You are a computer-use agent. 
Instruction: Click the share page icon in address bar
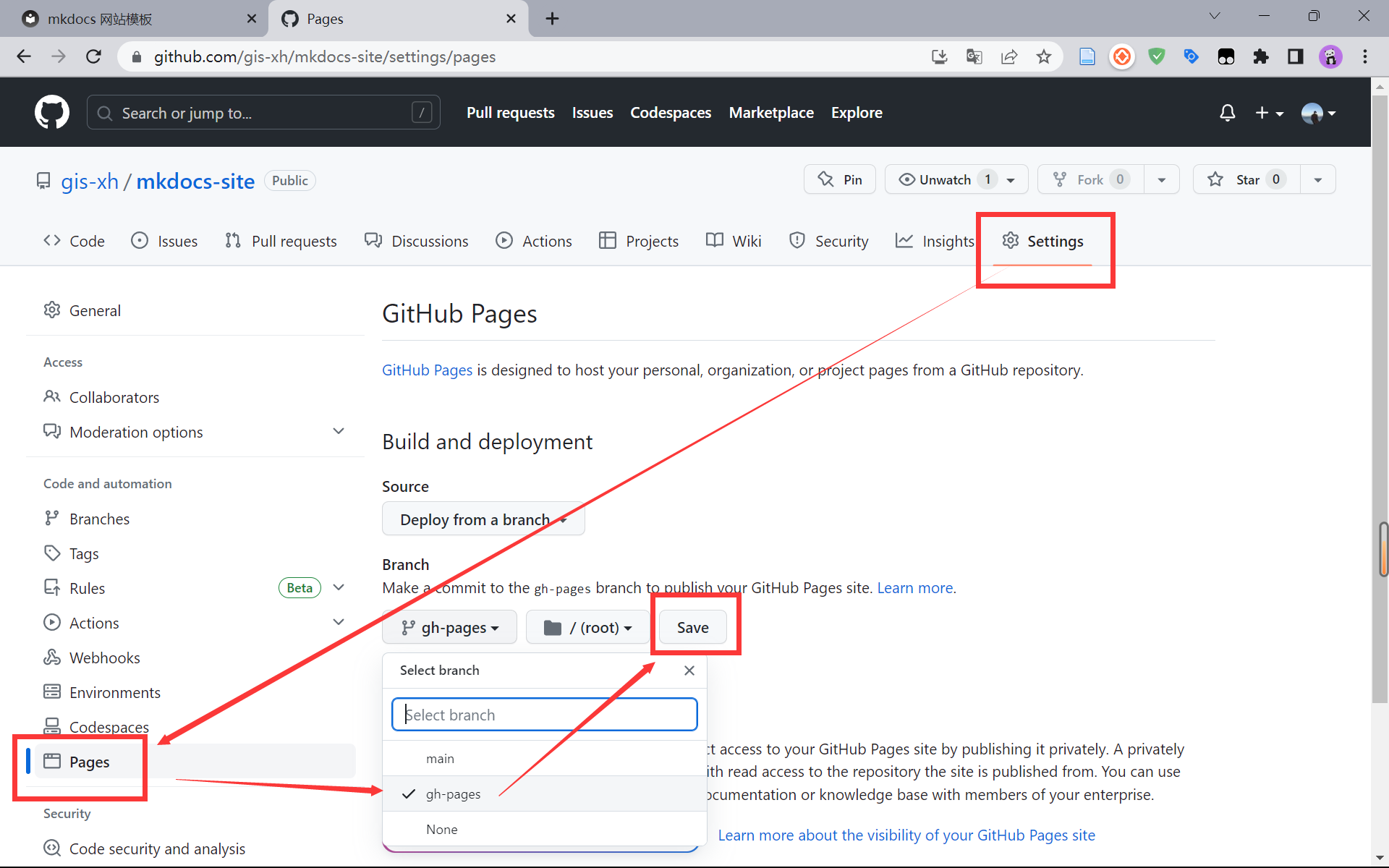pyautogui.click(x=1009, y=56)
